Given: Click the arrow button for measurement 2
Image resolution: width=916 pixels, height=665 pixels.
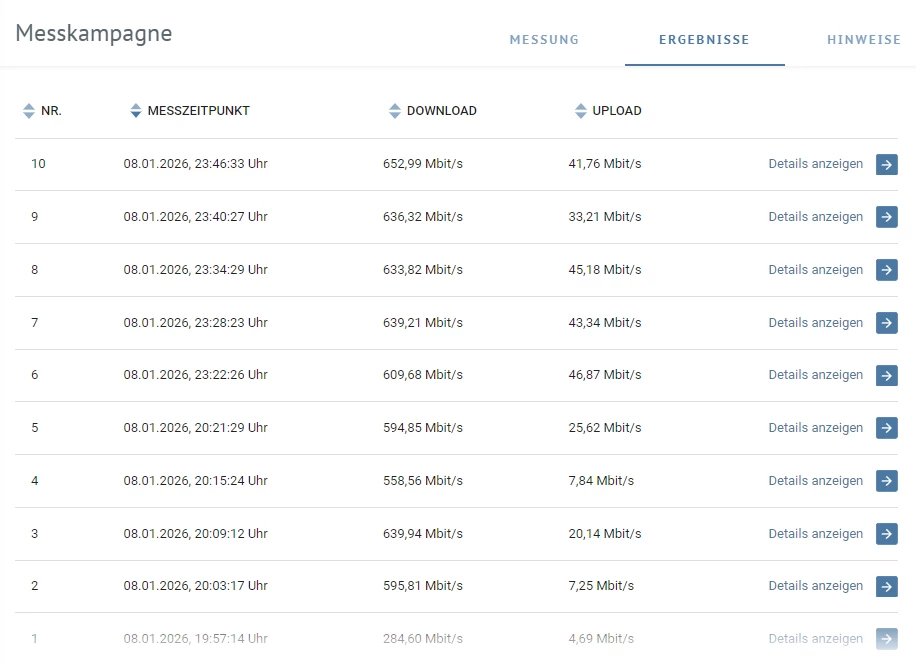Looking at the screenshot, I should (x=887, y=586).
